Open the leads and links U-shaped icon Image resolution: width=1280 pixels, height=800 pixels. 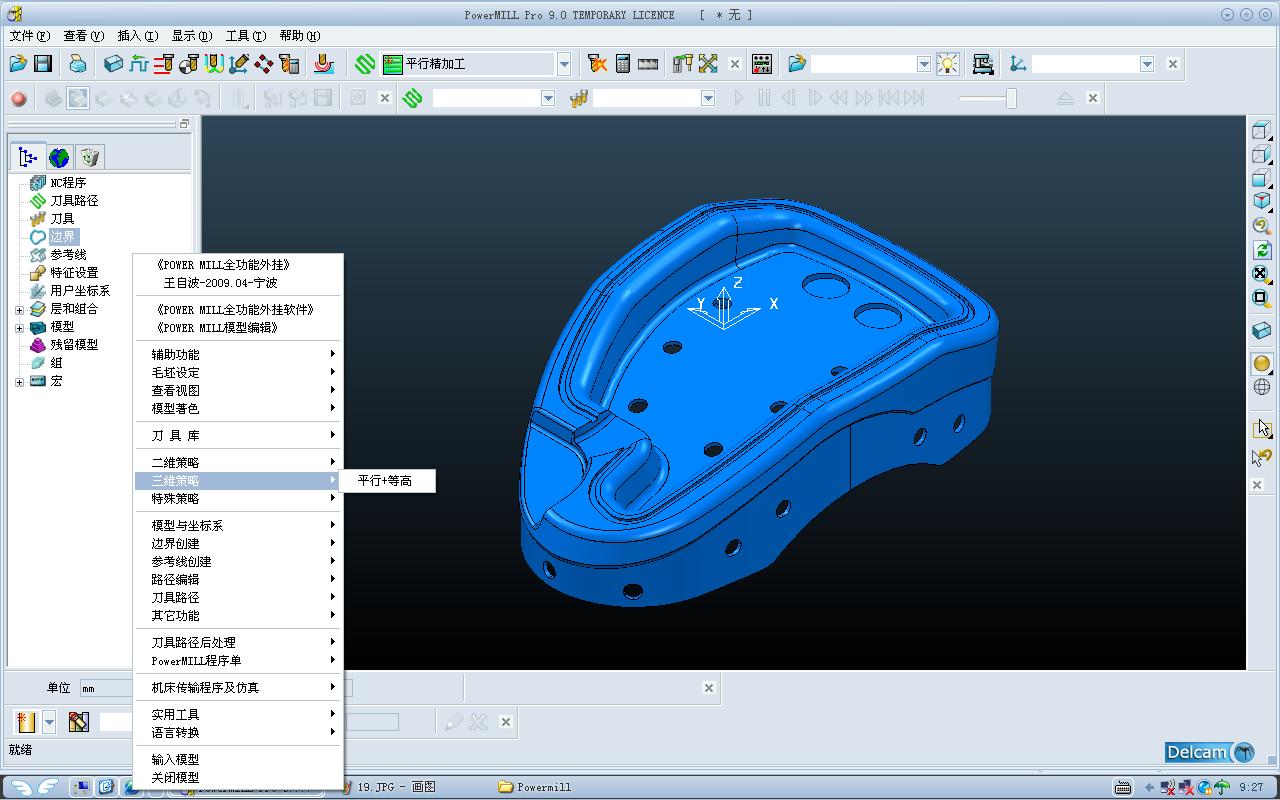214,64
